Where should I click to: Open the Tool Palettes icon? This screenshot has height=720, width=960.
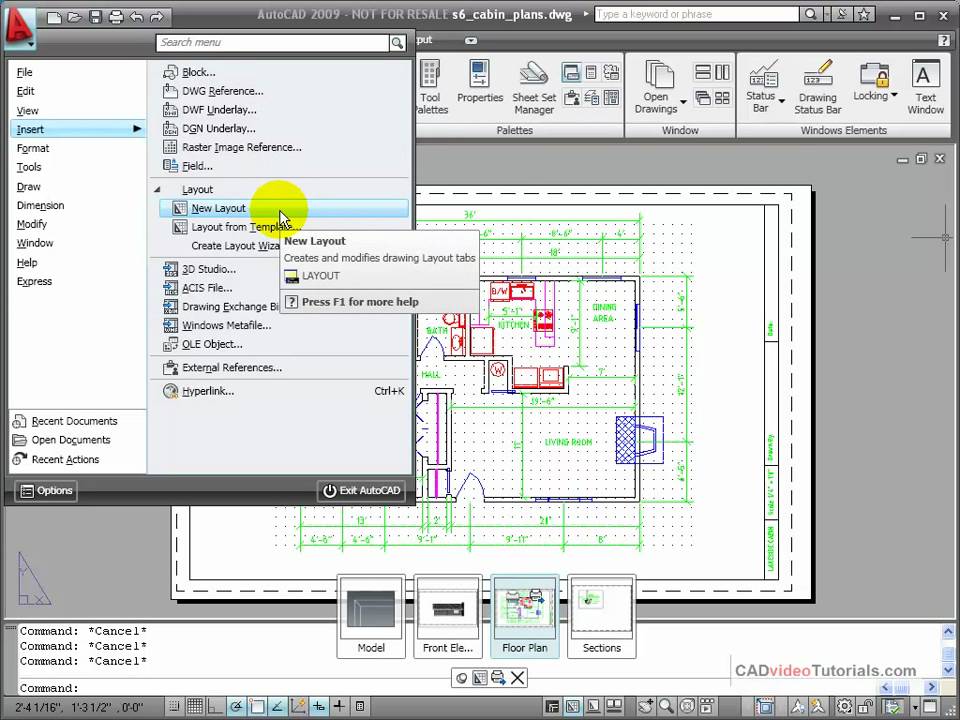point(431,87)
